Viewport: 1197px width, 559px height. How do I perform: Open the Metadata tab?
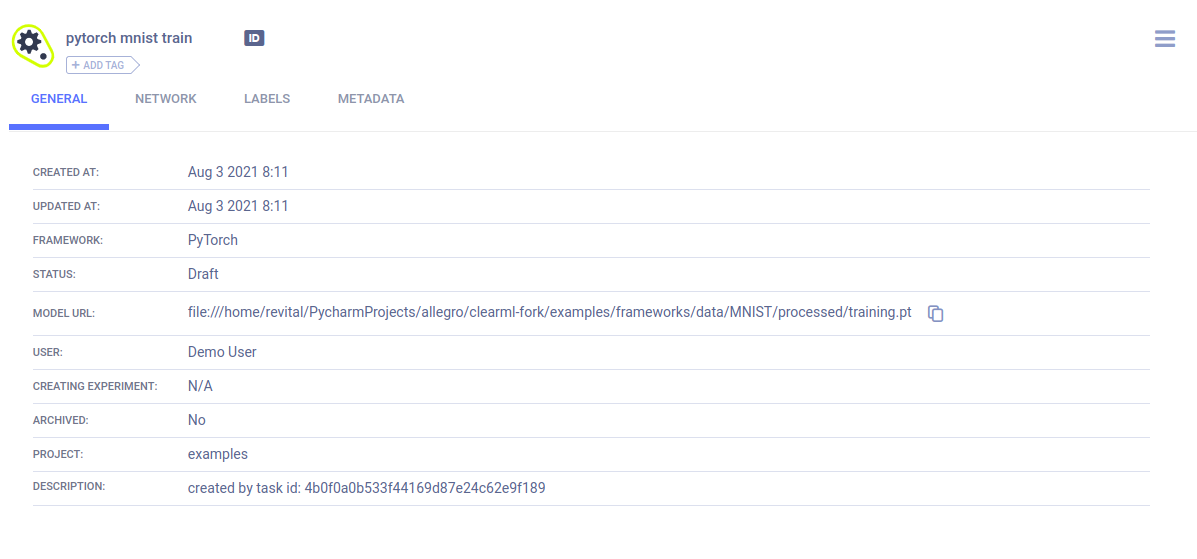[371, 99]
